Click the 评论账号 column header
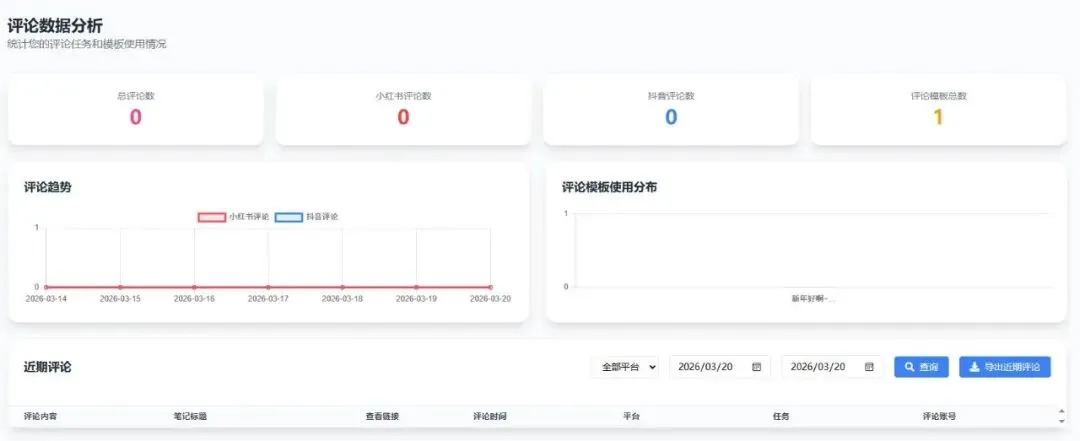The height and width of the screenshot is (441, 1080). click(939, 416)
